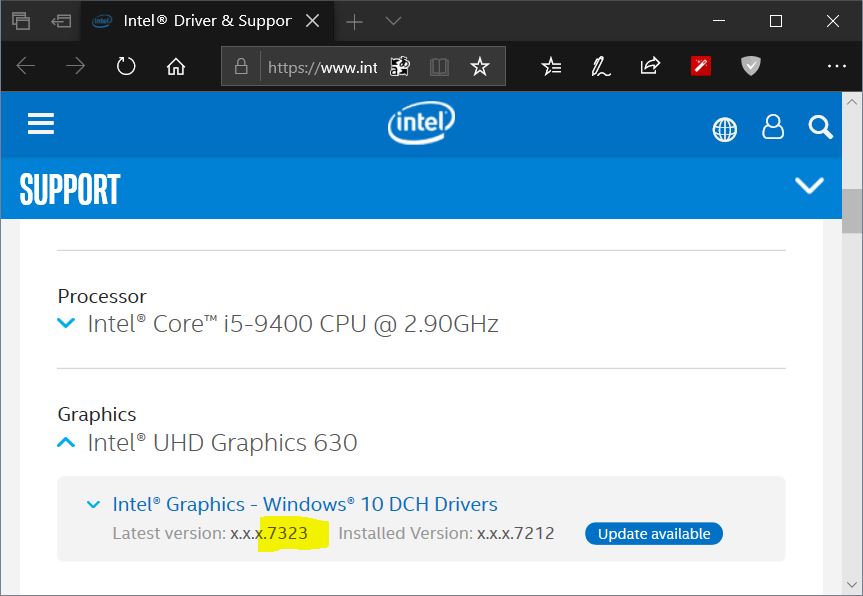Open Intel Graphics Windows 10 DCH Drivers link
Viewport: 863px width, 596px height.
click(305, 504)
